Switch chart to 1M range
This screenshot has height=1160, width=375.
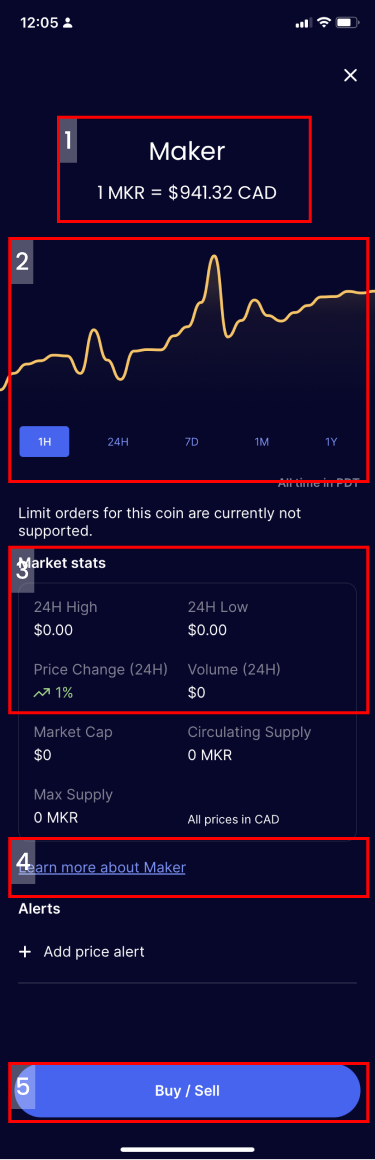click(x=262, y=442)
